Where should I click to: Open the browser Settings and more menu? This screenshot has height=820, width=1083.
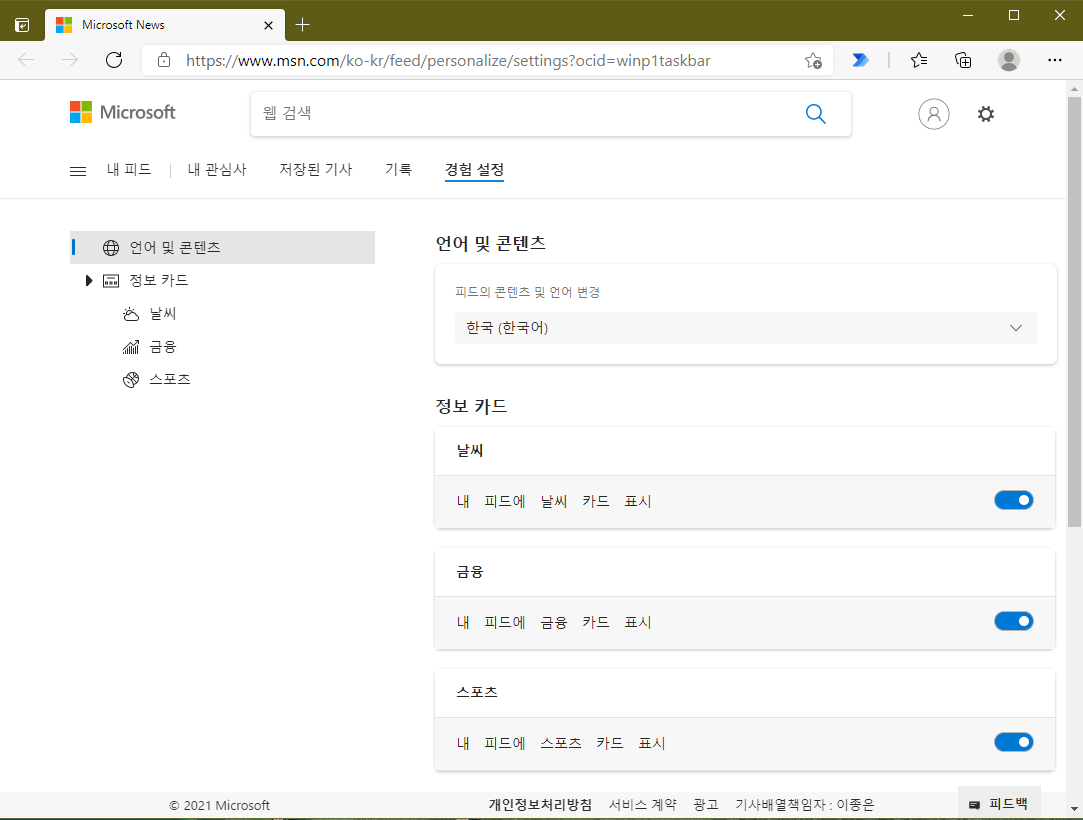tap(1054, 60)
